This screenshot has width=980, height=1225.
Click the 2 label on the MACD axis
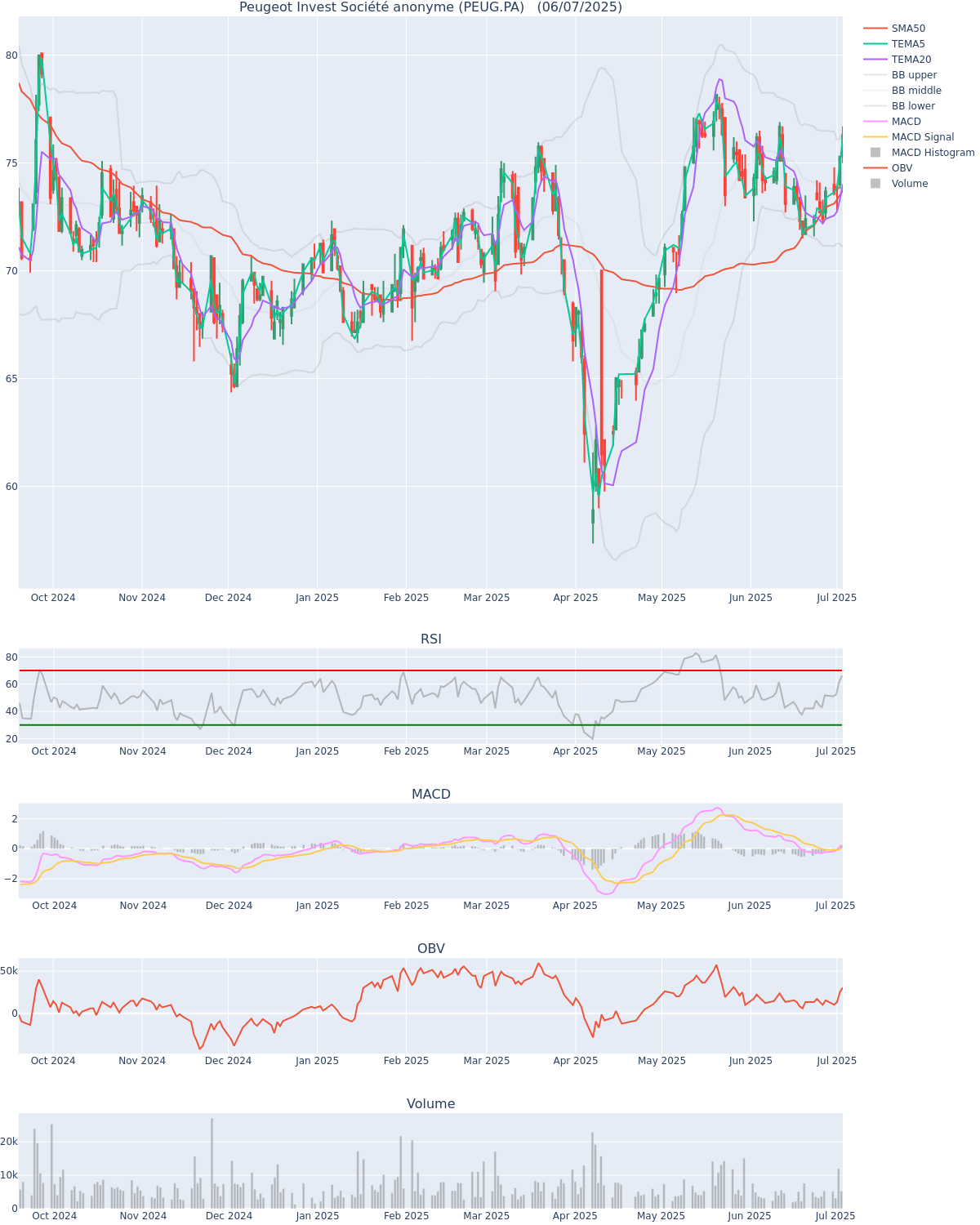pyautogui.click(x=14, y=819)
